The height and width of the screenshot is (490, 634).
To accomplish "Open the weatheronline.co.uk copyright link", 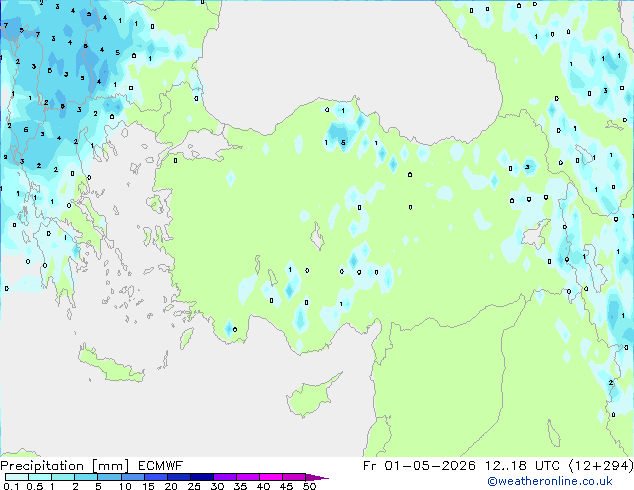I will pyautogui.click(x=550, y=481).
